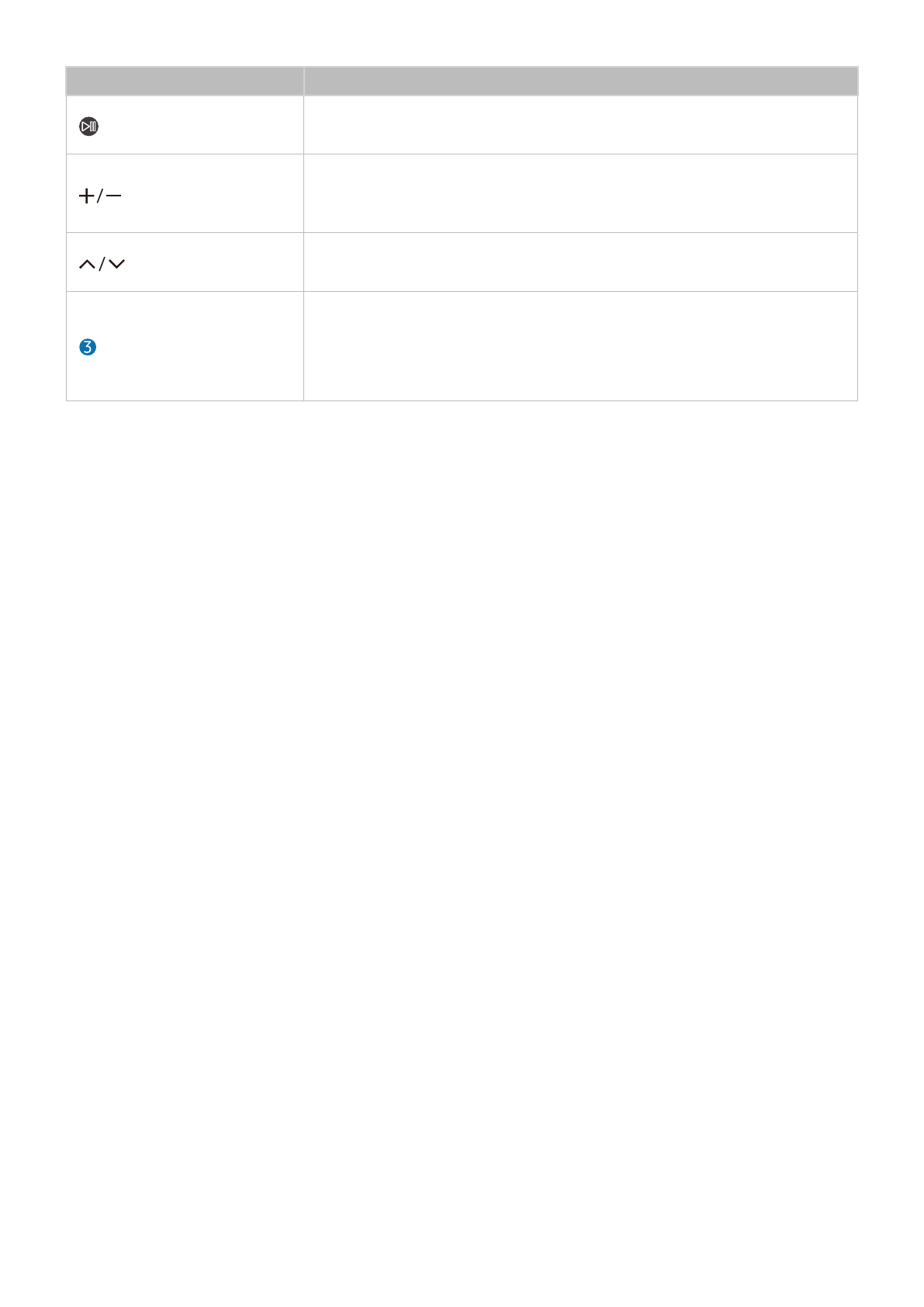Viewport: 924px width, 1307px height.
Task: Click the play/pause icon in the table
Action: click(x=88, y=127)
